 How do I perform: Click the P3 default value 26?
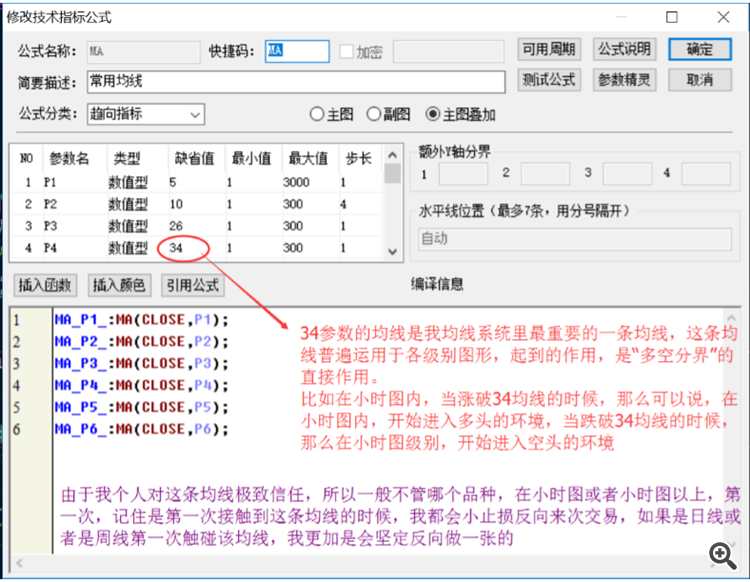click(x=176, y=226)
